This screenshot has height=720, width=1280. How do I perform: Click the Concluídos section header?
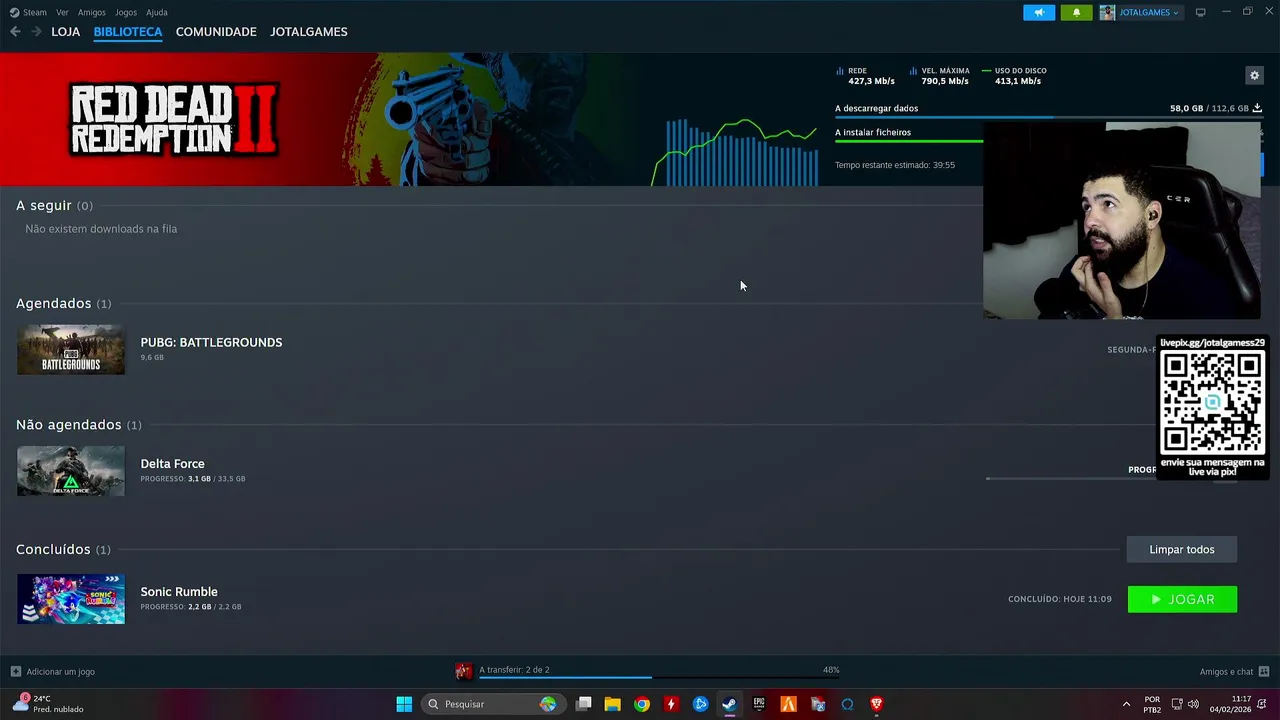click(x=64, y=549)
